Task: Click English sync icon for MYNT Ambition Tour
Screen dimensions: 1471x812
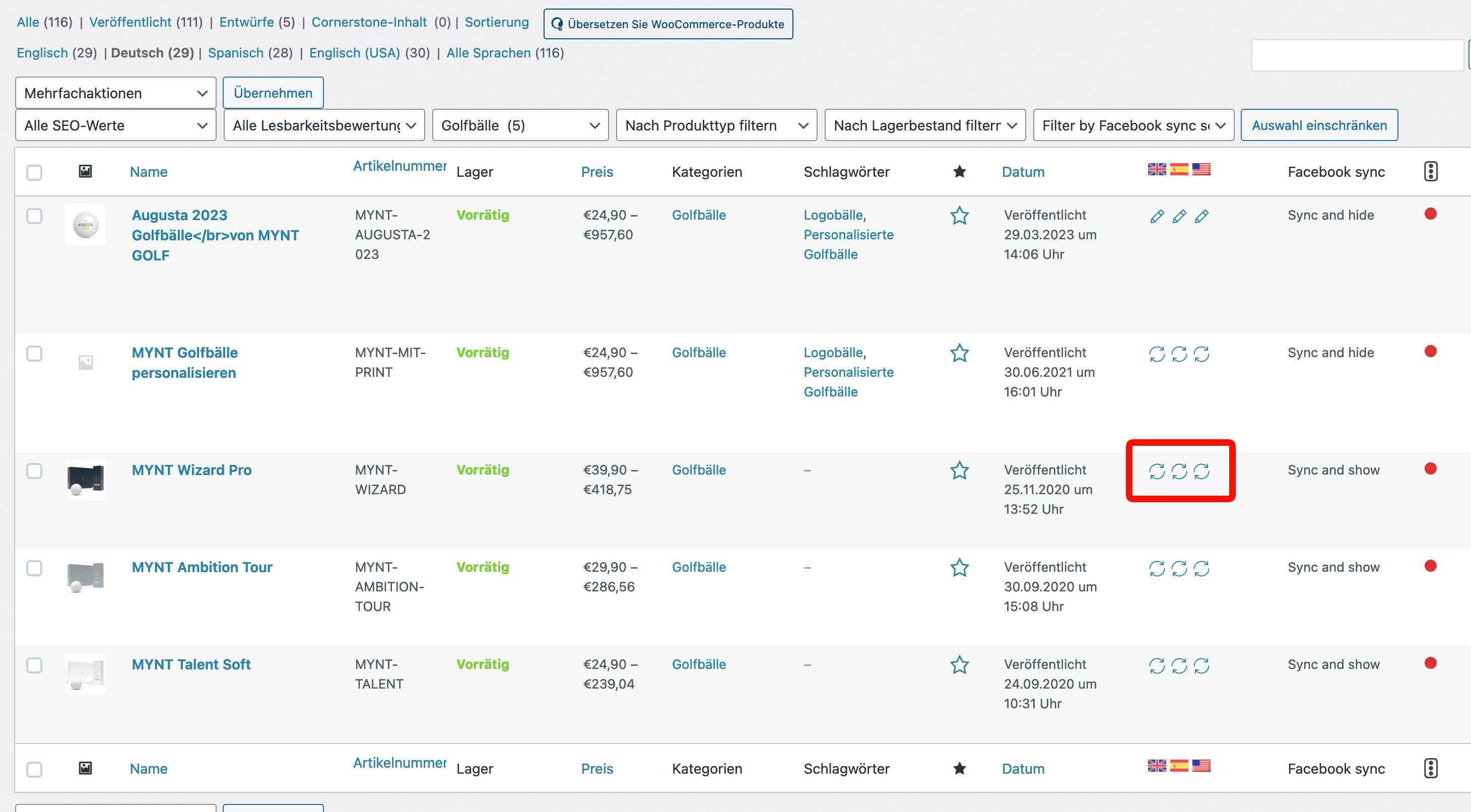Action: click(1157, 568)
